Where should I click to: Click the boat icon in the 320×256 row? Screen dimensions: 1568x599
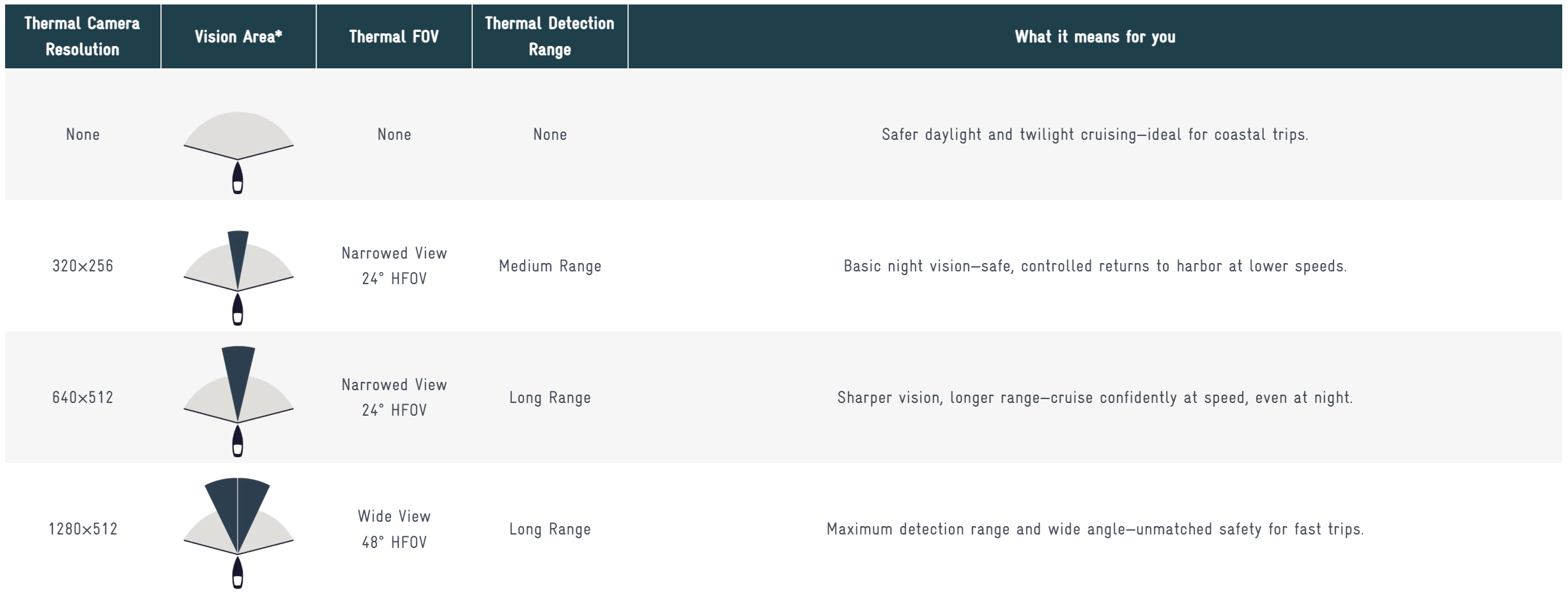[x=238, y=310]
